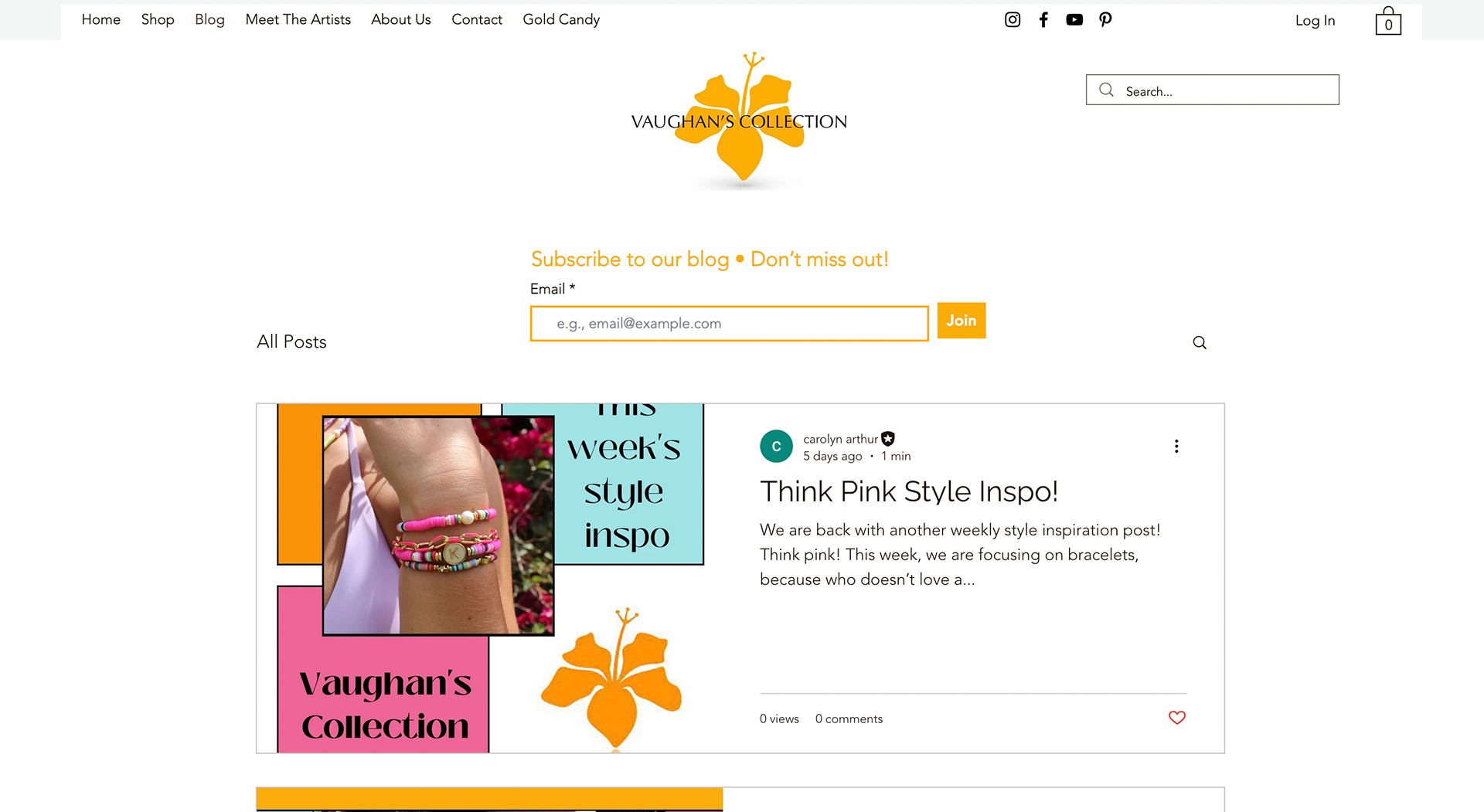Open the shopping cart bag icon
The image size is (1484, 812).
tap(1388, 21)
